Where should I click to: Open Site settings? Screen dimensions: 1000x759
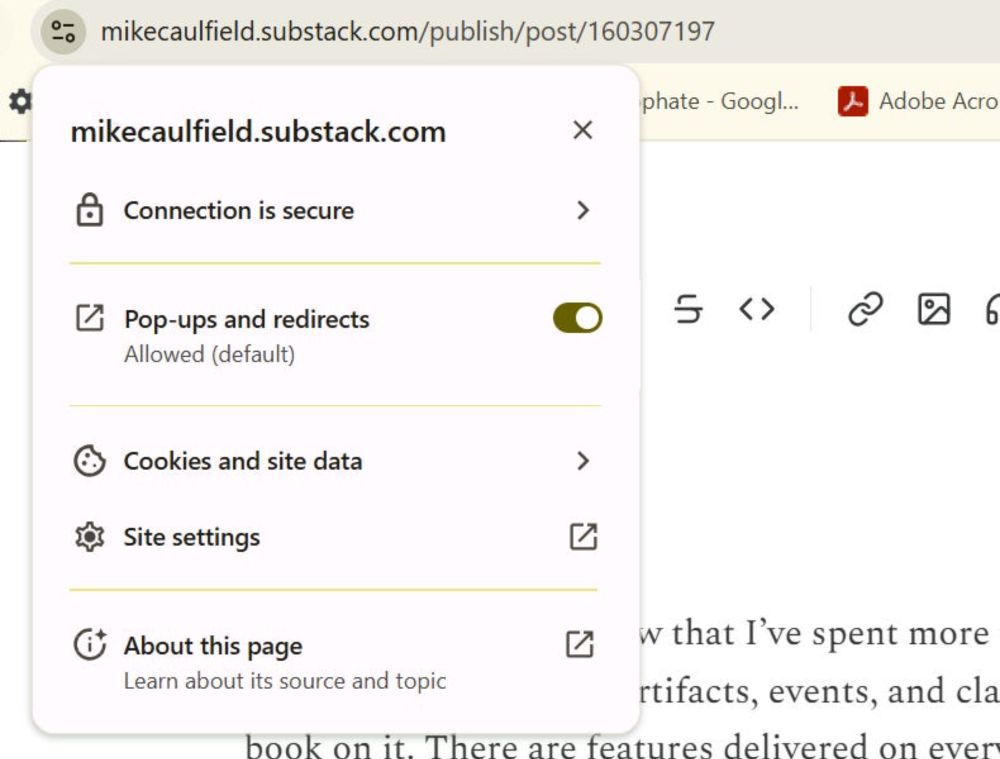[x=335, y=537]
